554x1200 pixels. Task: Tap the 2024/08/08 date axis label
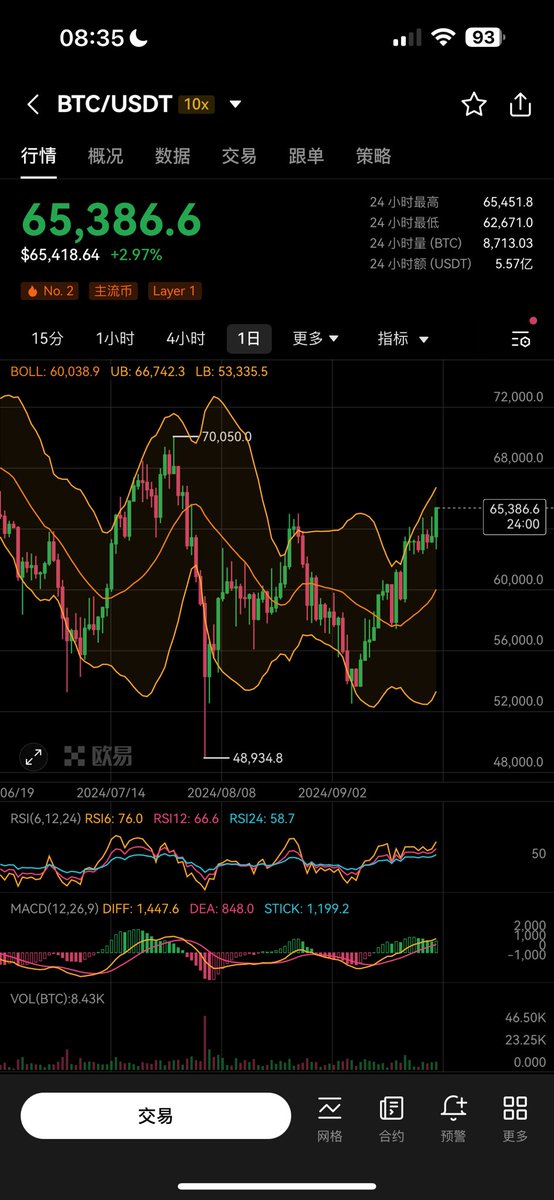click(223, 791)
